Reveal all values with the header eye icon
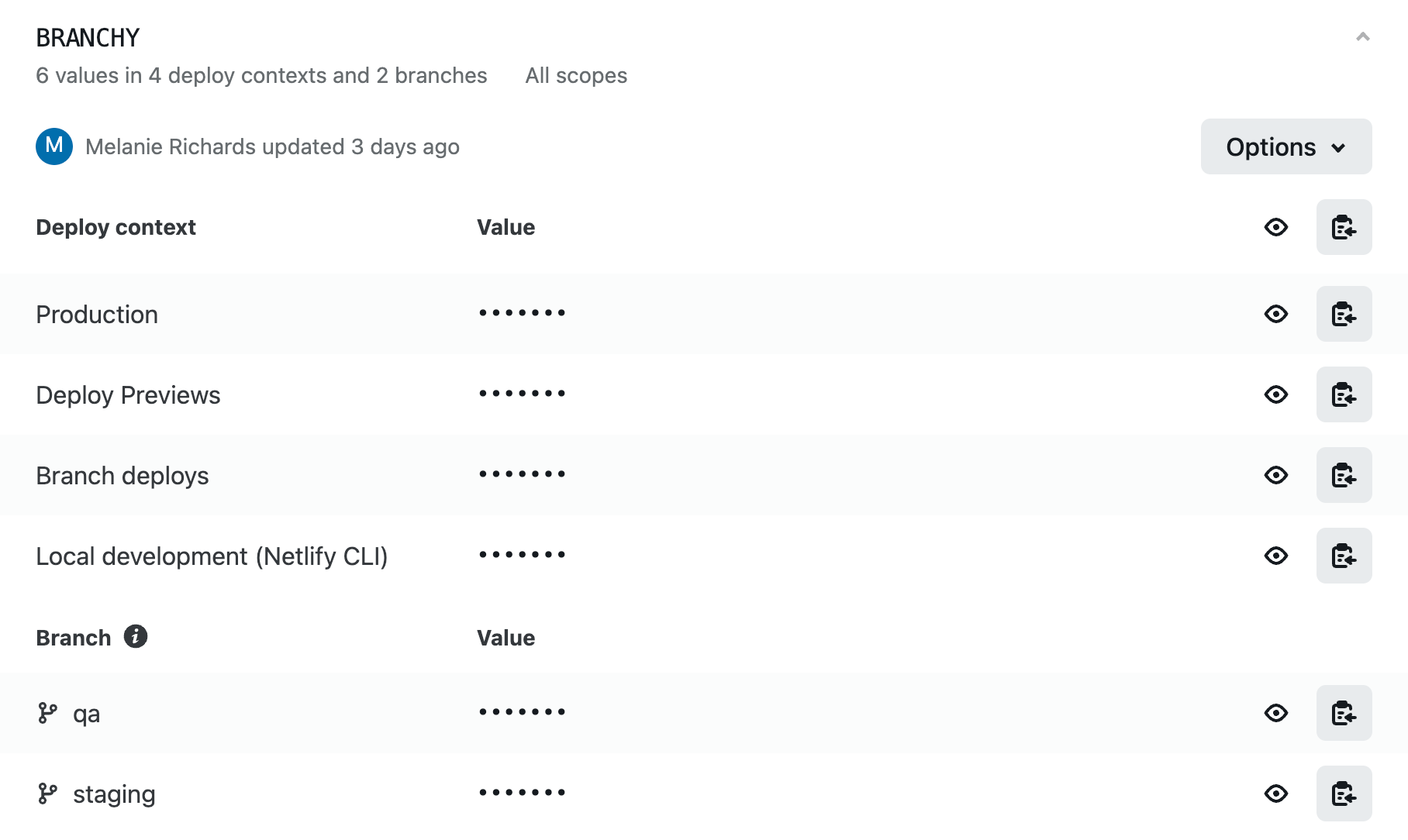This screenshot has height=840, width=1408. 1276,227
